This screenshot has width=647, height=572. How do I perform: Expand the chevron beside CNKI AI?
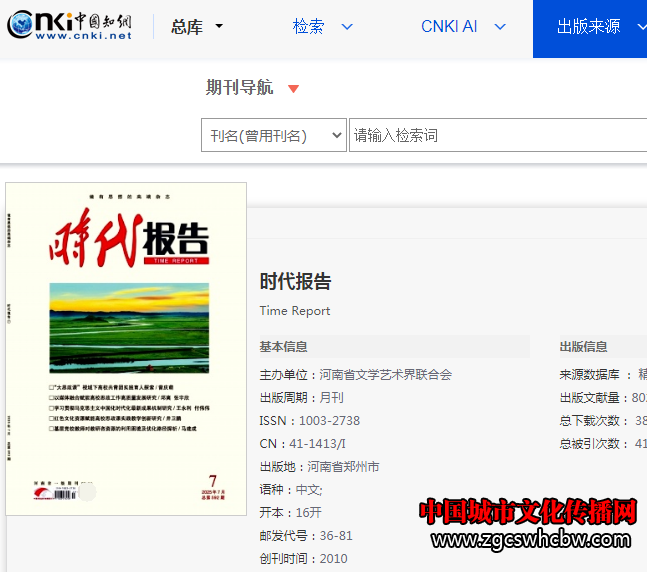click(x=500, y=27)
